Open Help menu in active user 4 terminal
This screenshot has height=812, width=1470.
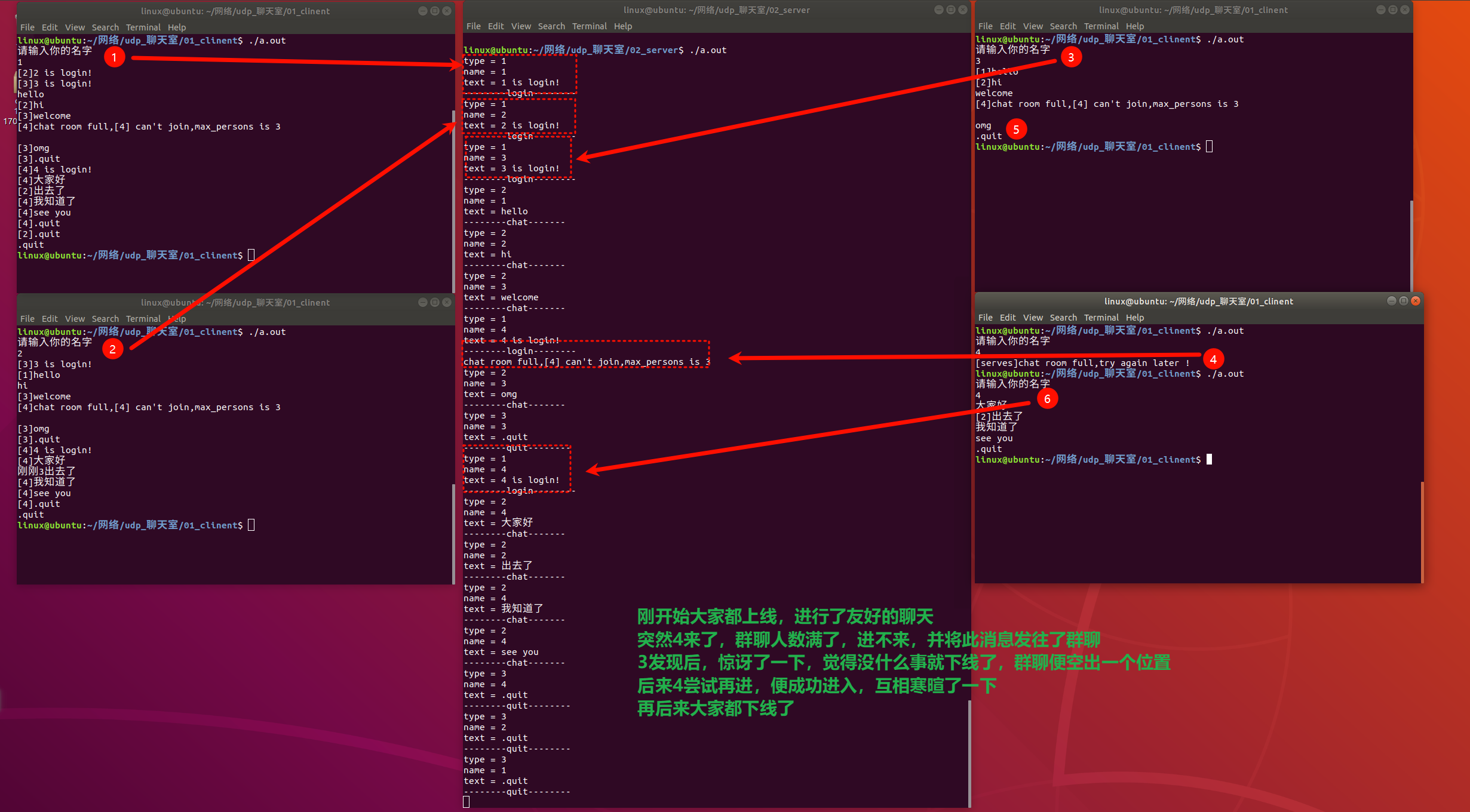coord(1134,318)
